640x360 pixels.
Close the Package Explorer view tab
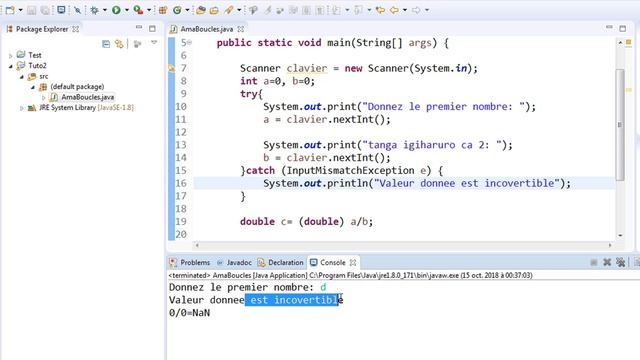coord(76,29)
